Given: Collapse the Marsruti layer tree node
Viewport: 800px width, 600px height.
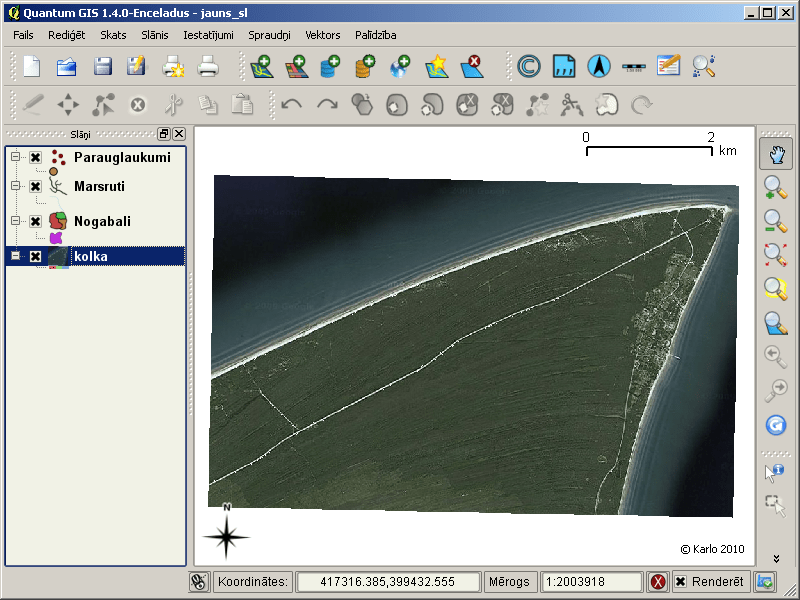Looking at the screenshot, I should click(x=16, y=186).
